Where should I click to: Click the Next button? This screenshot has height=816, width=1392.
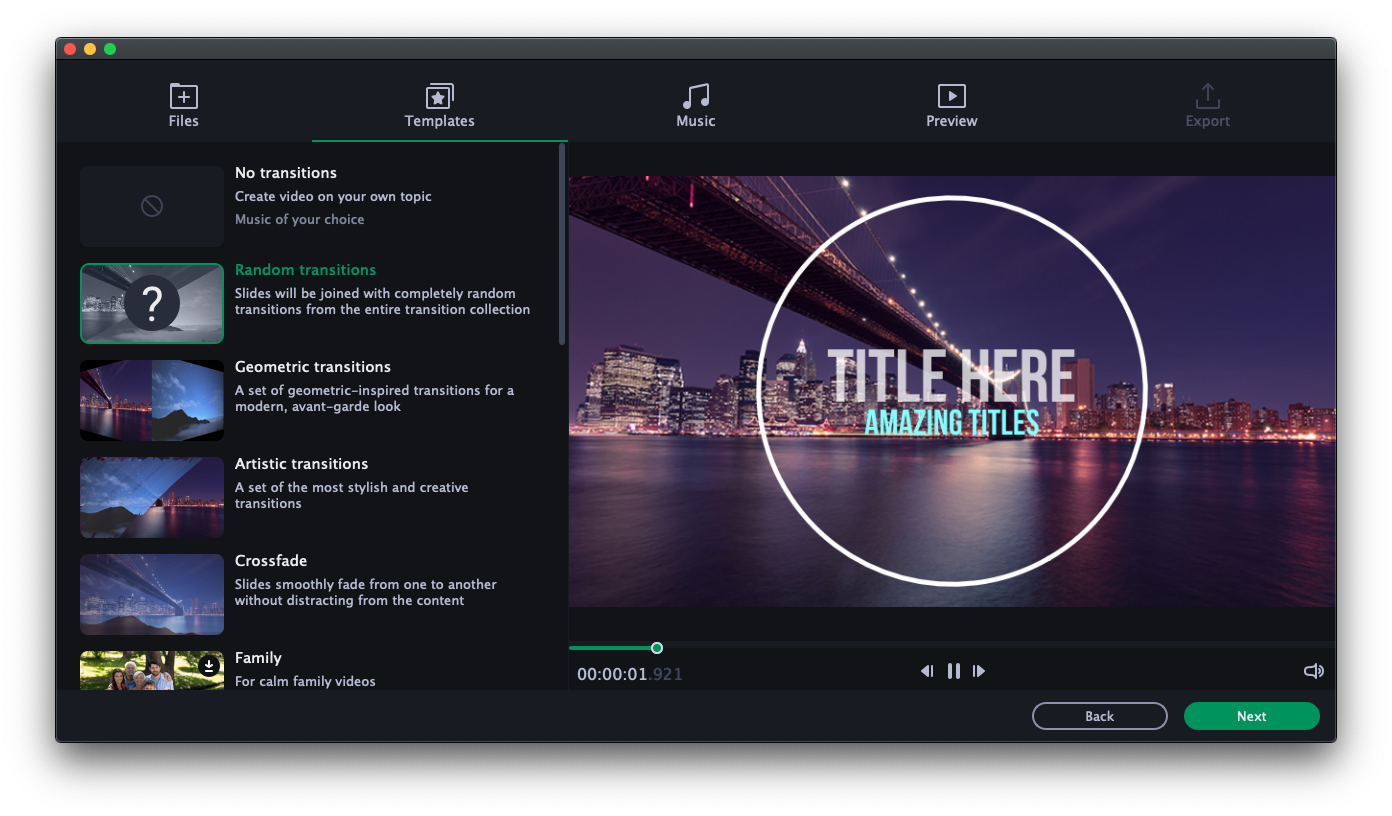pos(1251,716)
